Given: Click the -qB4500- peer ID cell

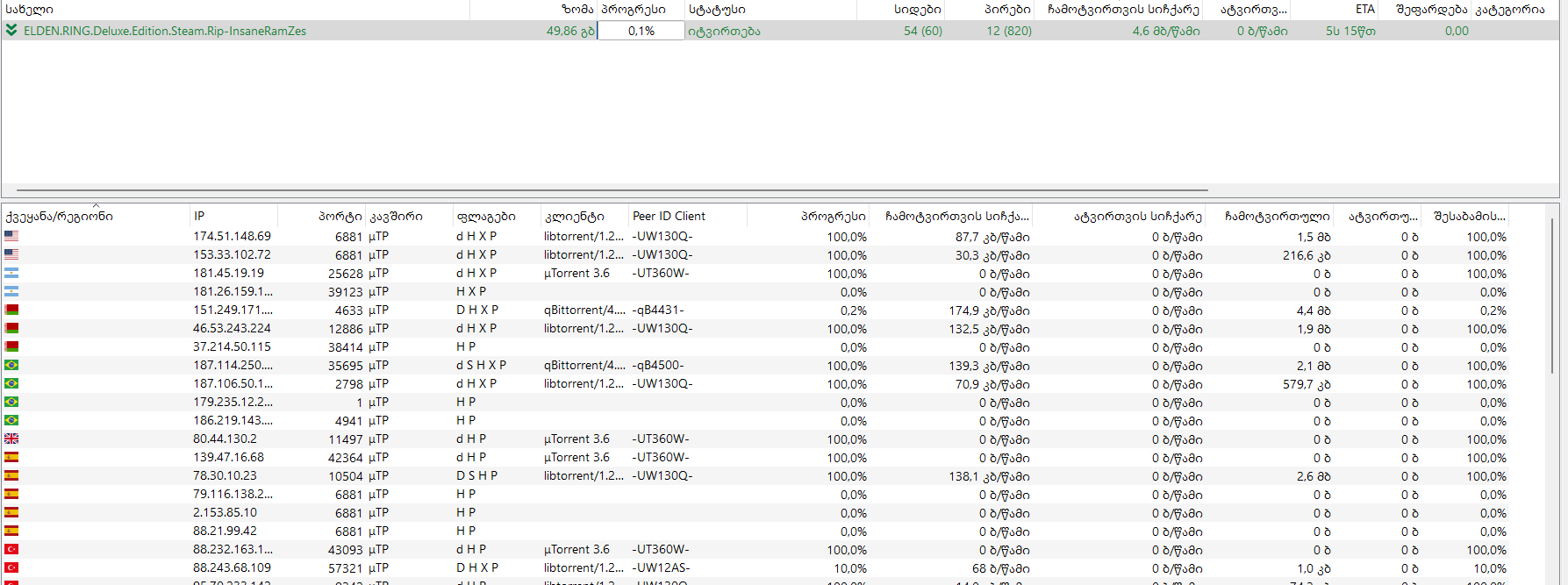Looking at the screenshot, I should pos(658,365).
